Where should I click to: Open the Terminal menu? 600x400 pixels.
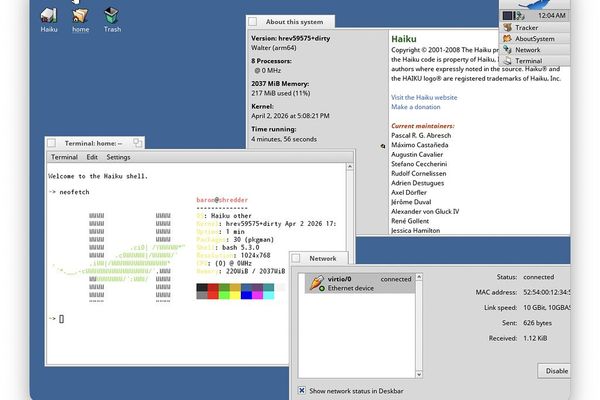tap(64, 157)
